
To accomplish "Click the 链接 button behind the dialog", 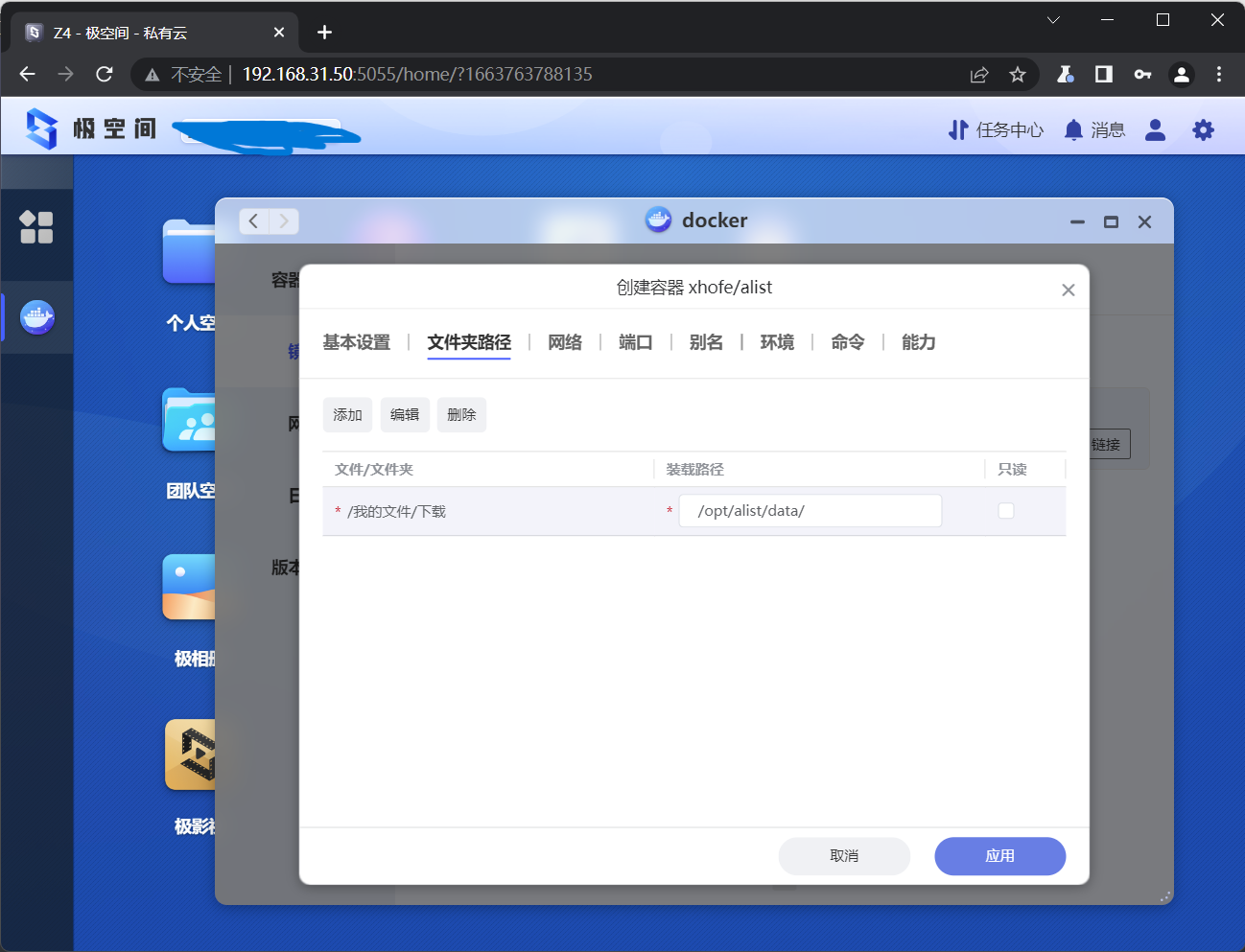I will 1110,444.
